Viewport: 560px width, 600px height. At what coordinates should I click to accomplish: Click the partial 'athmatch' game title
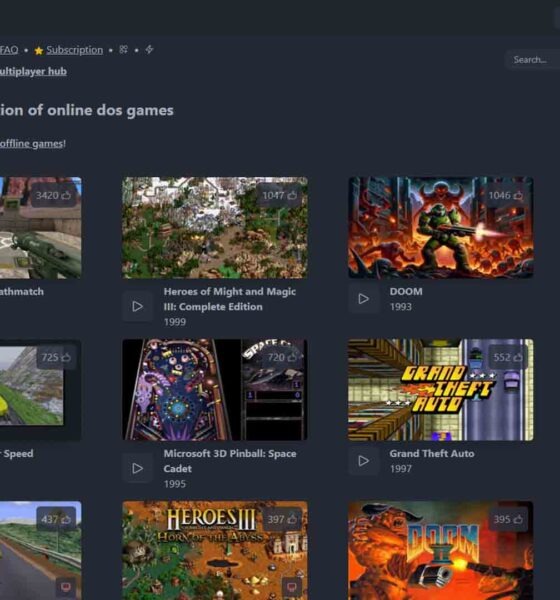tap(22, 292)
